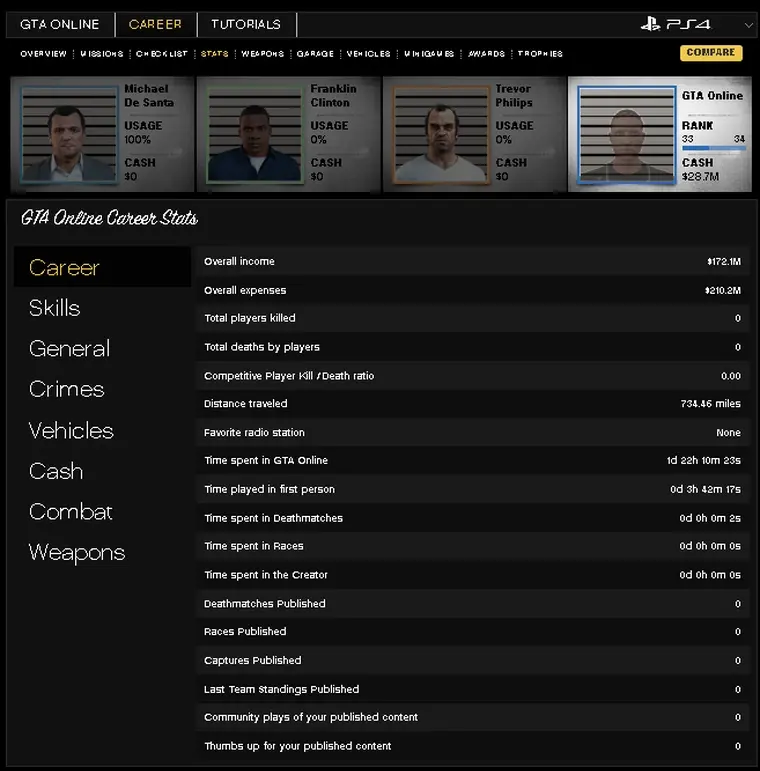Click Community plays of your published content
The height and width of the screenshot is (771, 760).
click(x=473, y=717)
